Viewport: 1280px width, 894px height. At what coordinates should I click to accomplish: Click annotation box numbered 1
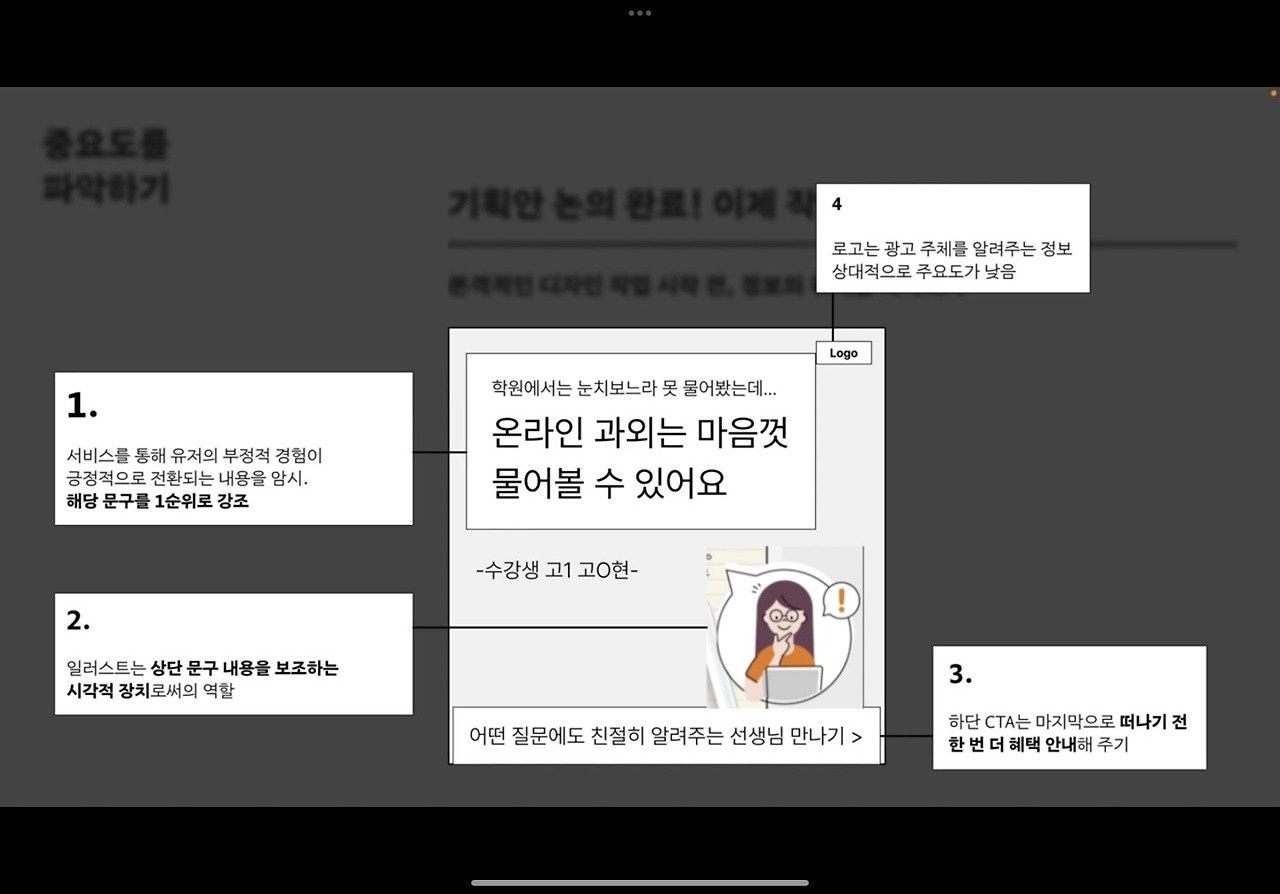(x=233, y=447)
